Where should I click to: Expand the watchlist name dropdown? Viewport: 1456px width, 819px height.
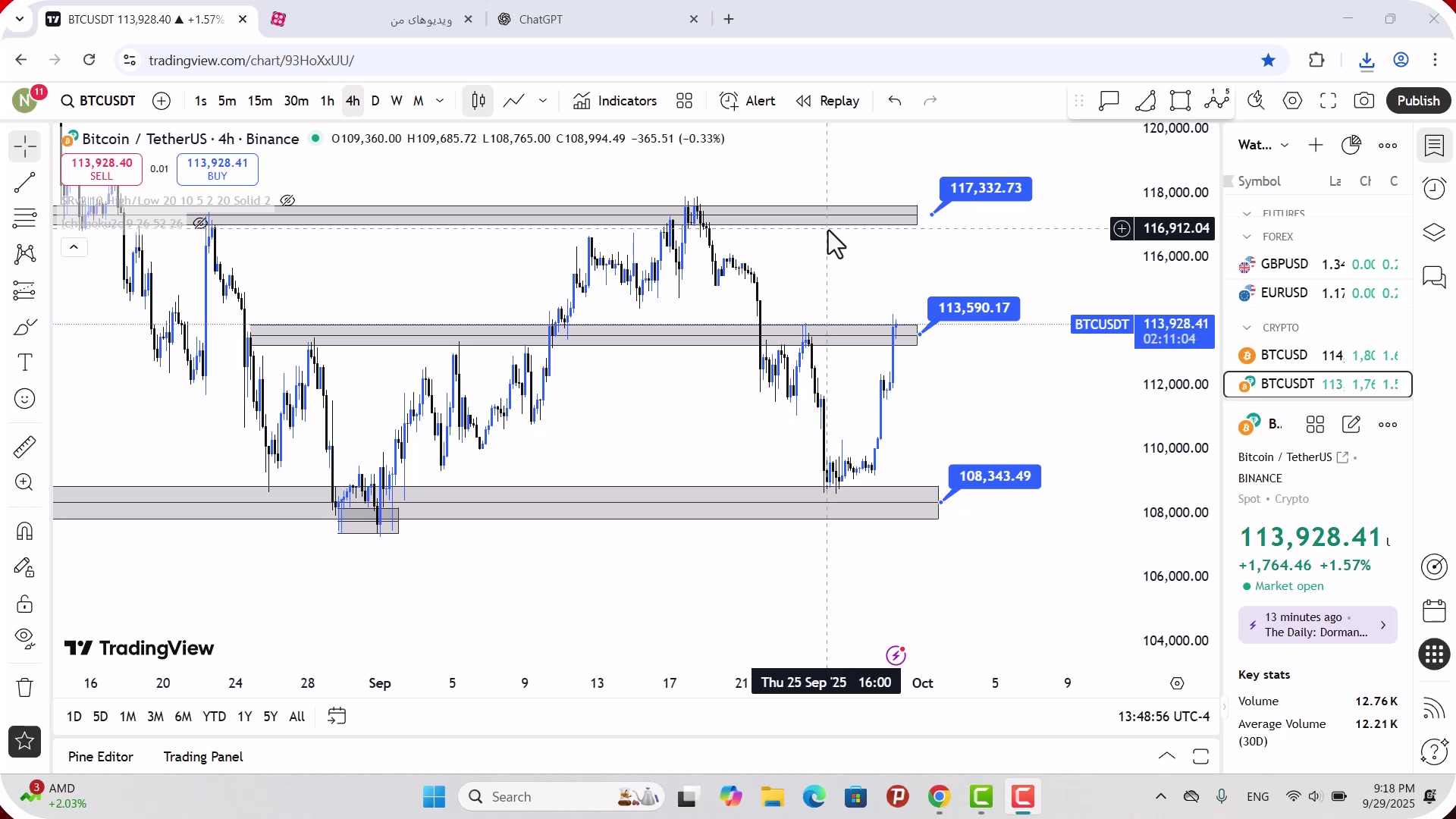pyautogui.click(x=1285, y=145)
